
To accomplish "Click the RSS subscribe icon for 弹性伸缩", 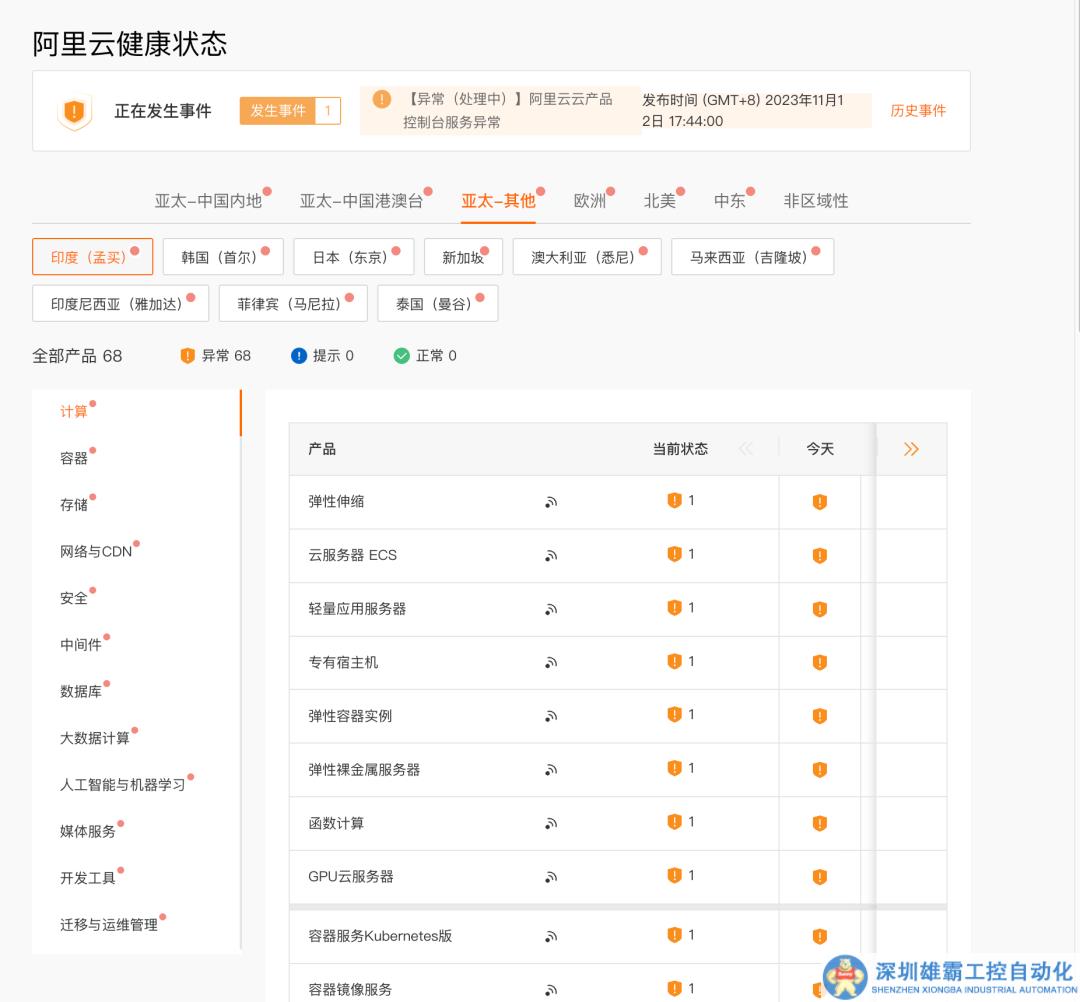I will [x=551, y=502].
